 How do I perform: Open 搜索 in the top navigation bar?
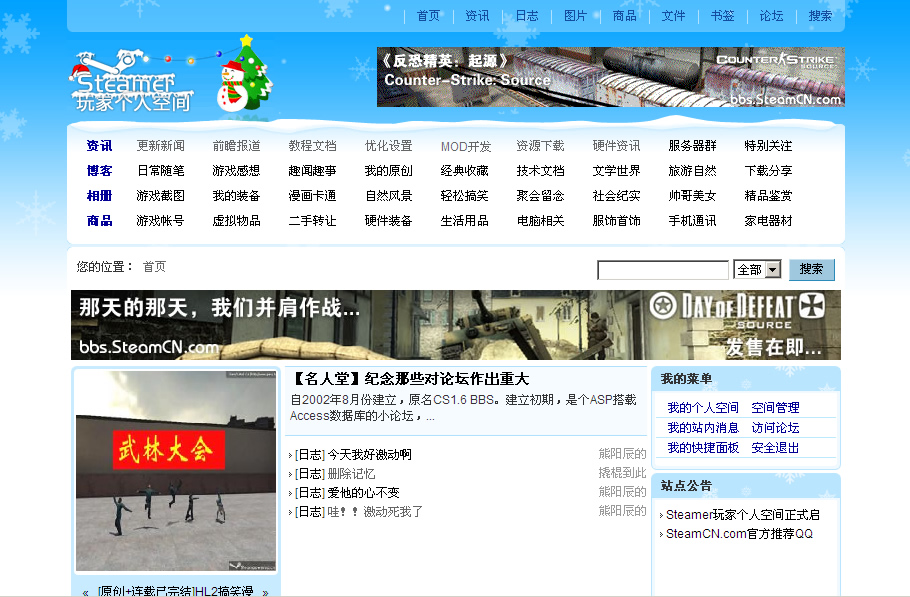(820, 16)
